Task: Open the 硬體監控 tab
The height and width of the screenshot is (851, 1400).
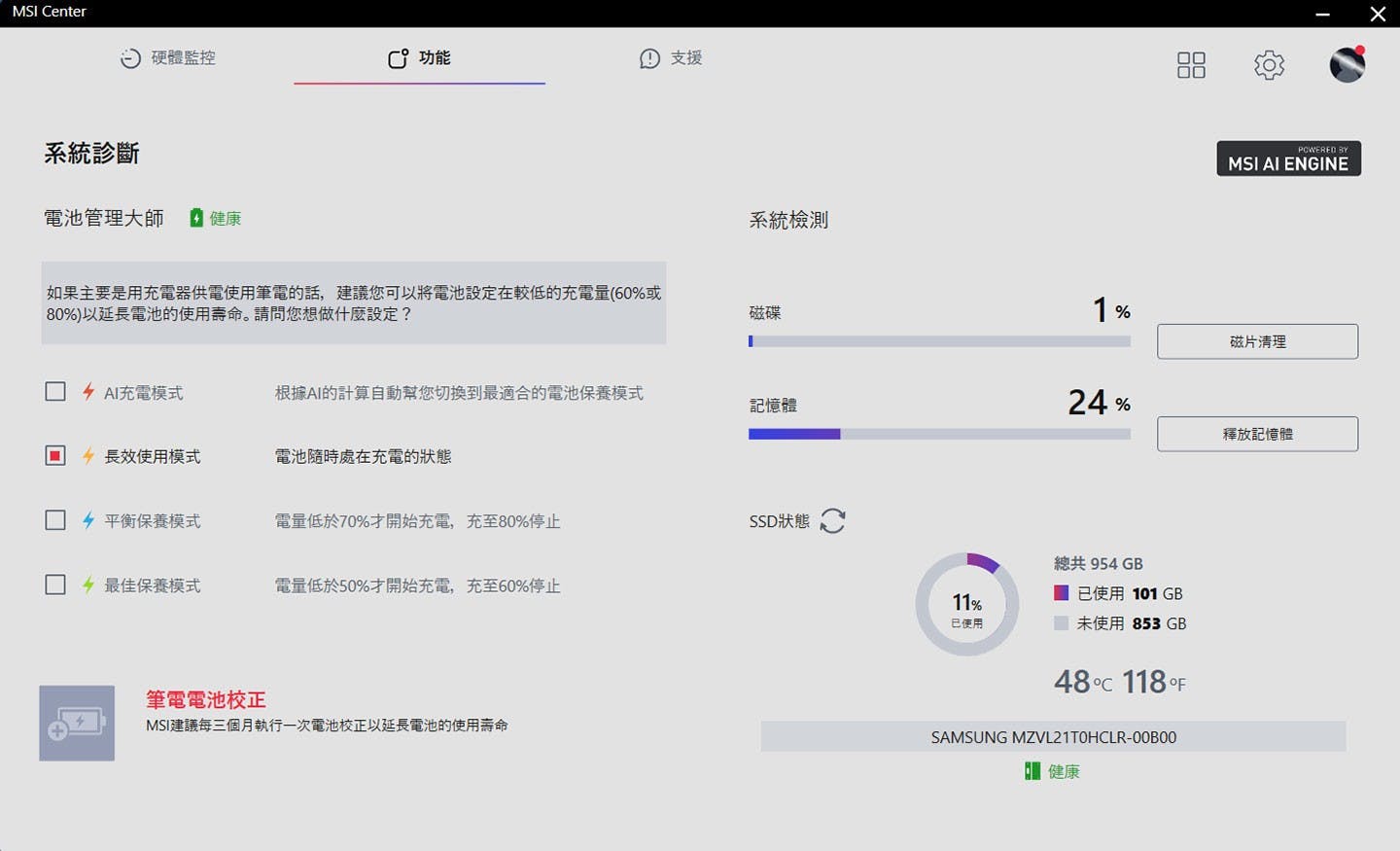Action: [167, 58]
